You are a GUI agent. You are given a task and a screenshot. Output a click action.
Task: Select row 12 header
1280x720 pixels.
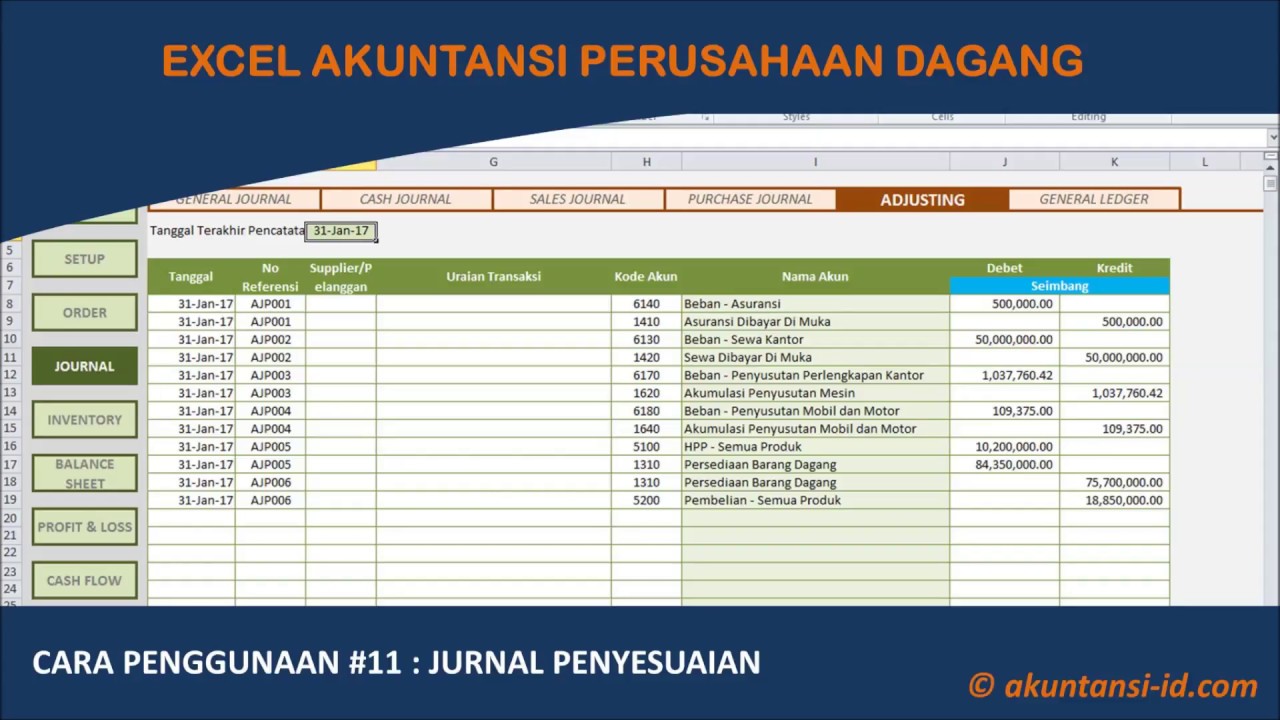(9, 375)
